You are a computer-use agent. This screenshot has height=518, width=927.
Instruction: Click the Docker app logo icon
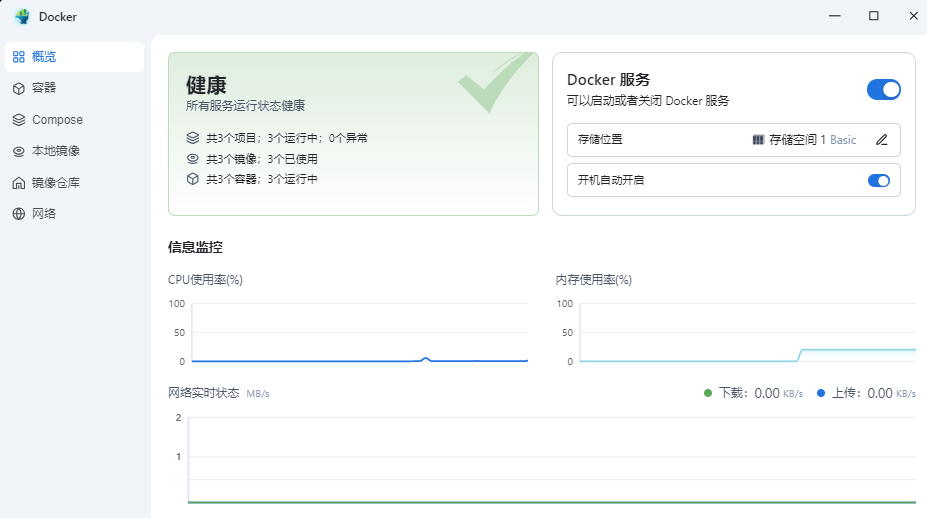click(x=22, y=17)
